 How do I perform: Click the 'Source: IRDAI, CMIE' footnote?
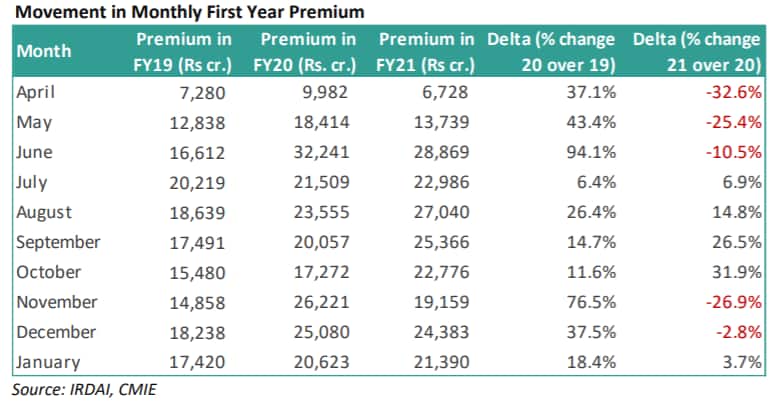click(86, 390)
